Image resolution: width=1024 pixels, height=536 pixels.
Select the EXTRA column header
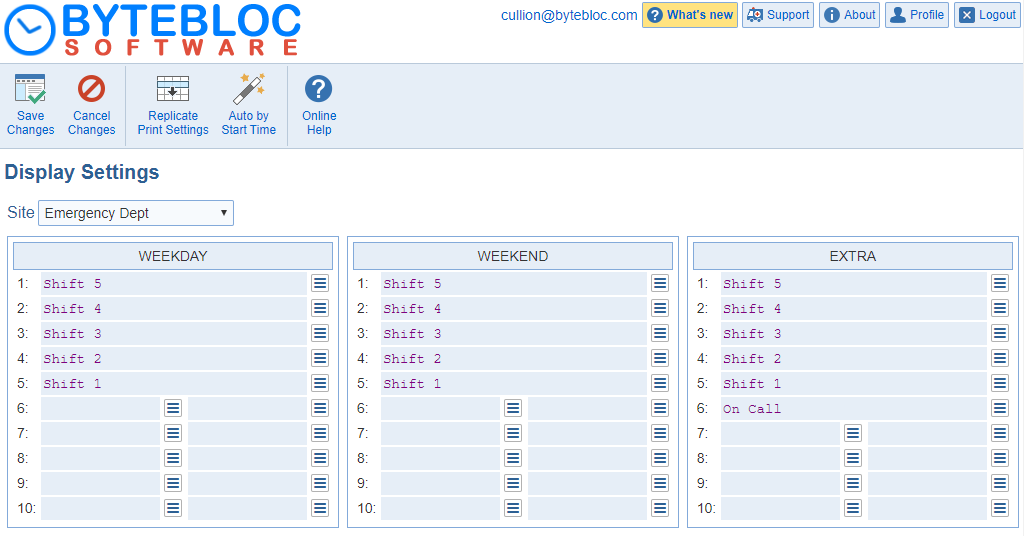click(853, 256)
